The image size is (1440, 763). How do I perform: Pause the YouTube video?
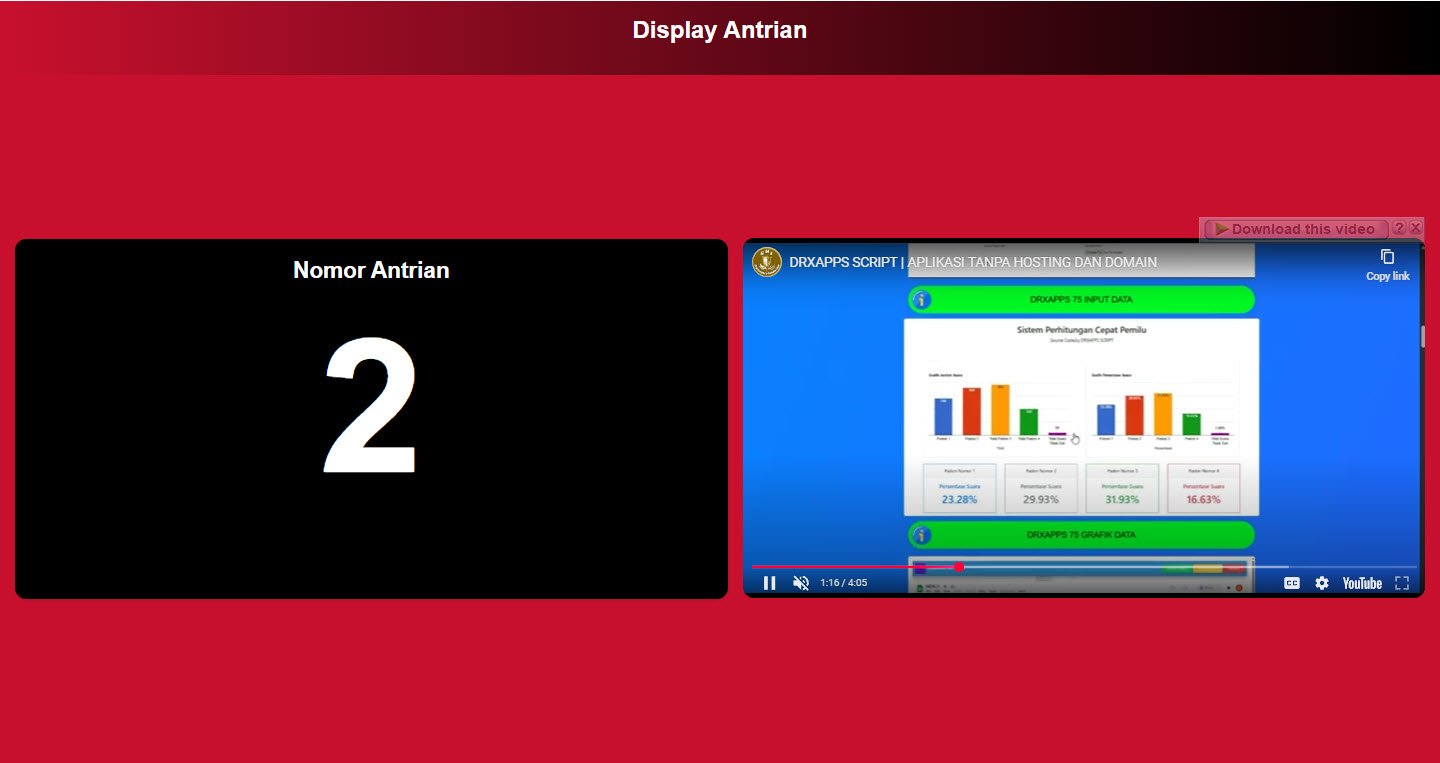769,583
